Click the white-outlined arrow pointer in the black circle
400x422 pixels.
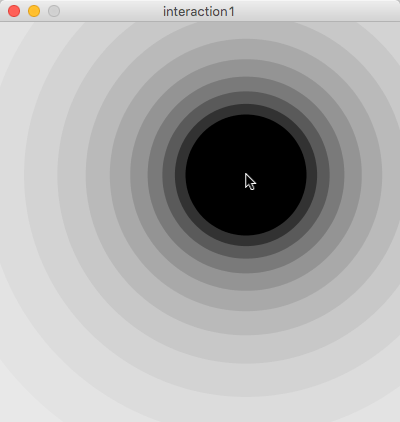(x=250, y=182)
